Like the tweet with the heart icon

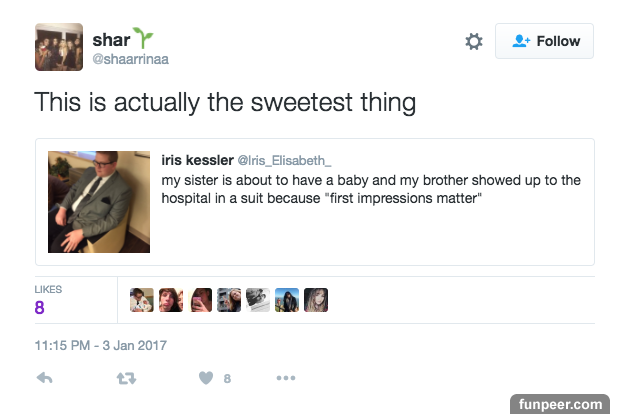pos(206,378)
